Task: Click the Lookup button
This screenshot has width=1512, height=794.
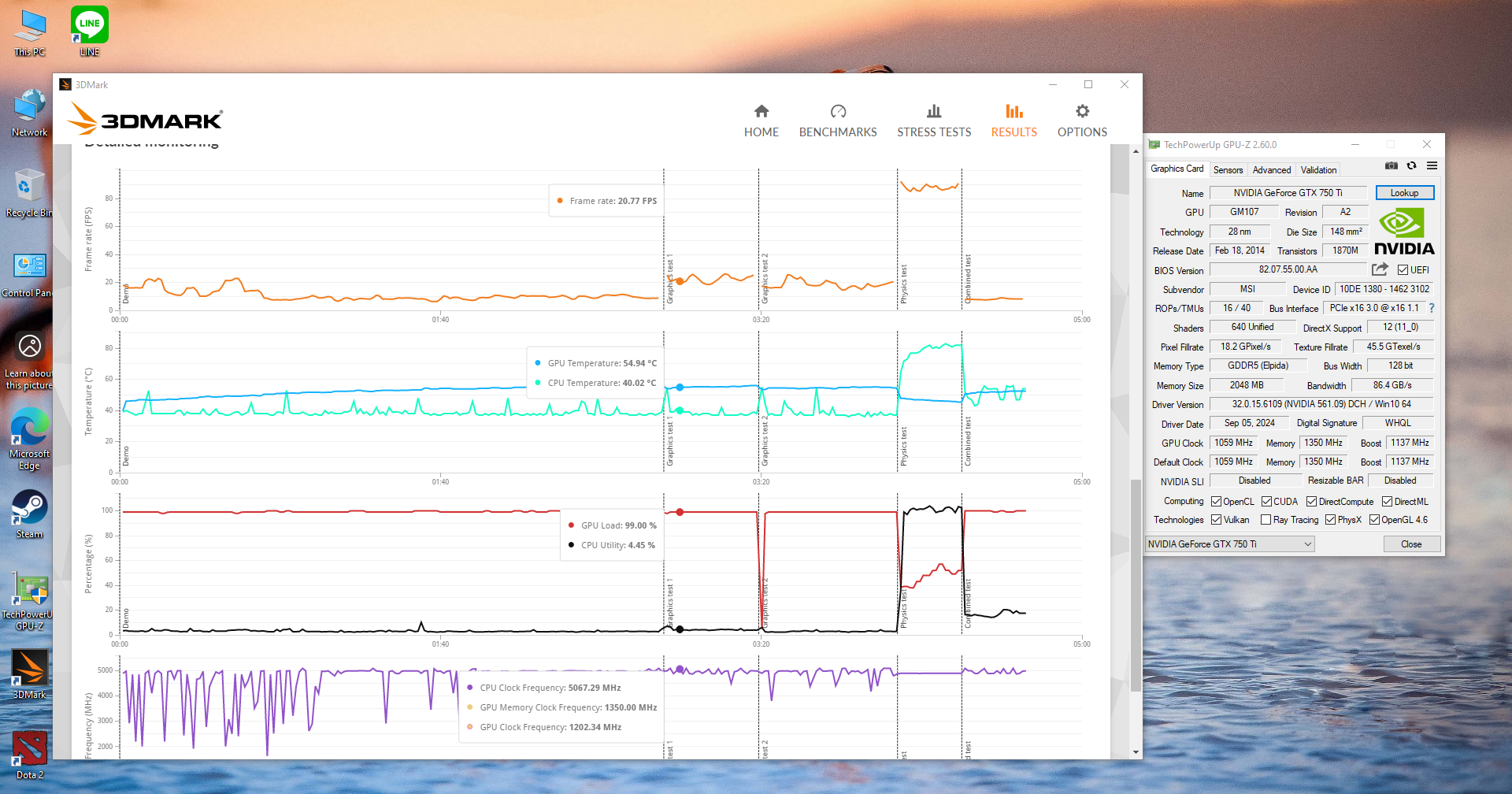Action: (x=1404, y=193)
